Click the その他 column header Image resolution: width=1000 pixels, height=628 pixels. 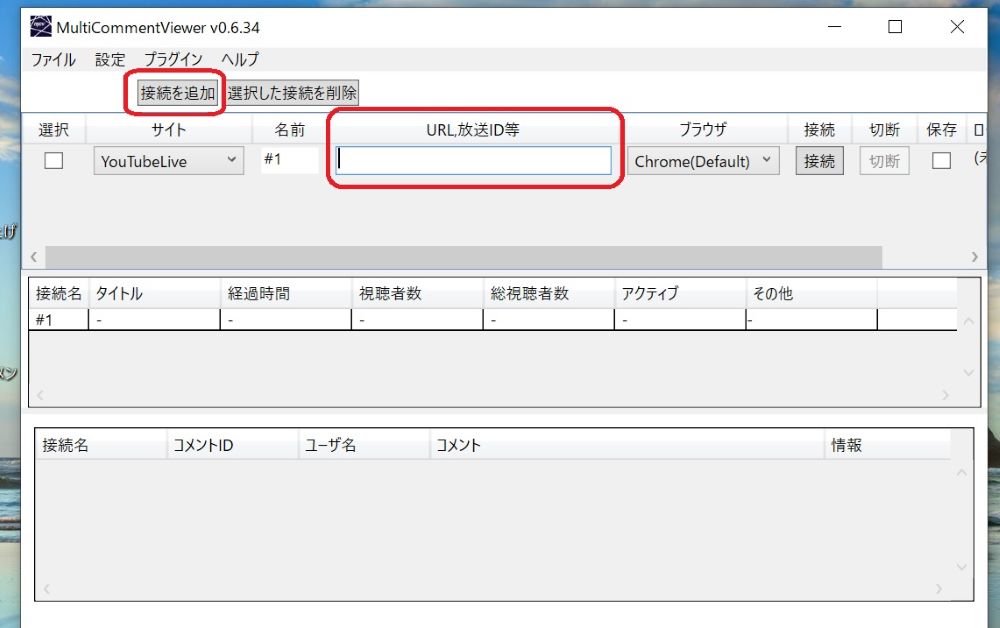click(811, 293)
